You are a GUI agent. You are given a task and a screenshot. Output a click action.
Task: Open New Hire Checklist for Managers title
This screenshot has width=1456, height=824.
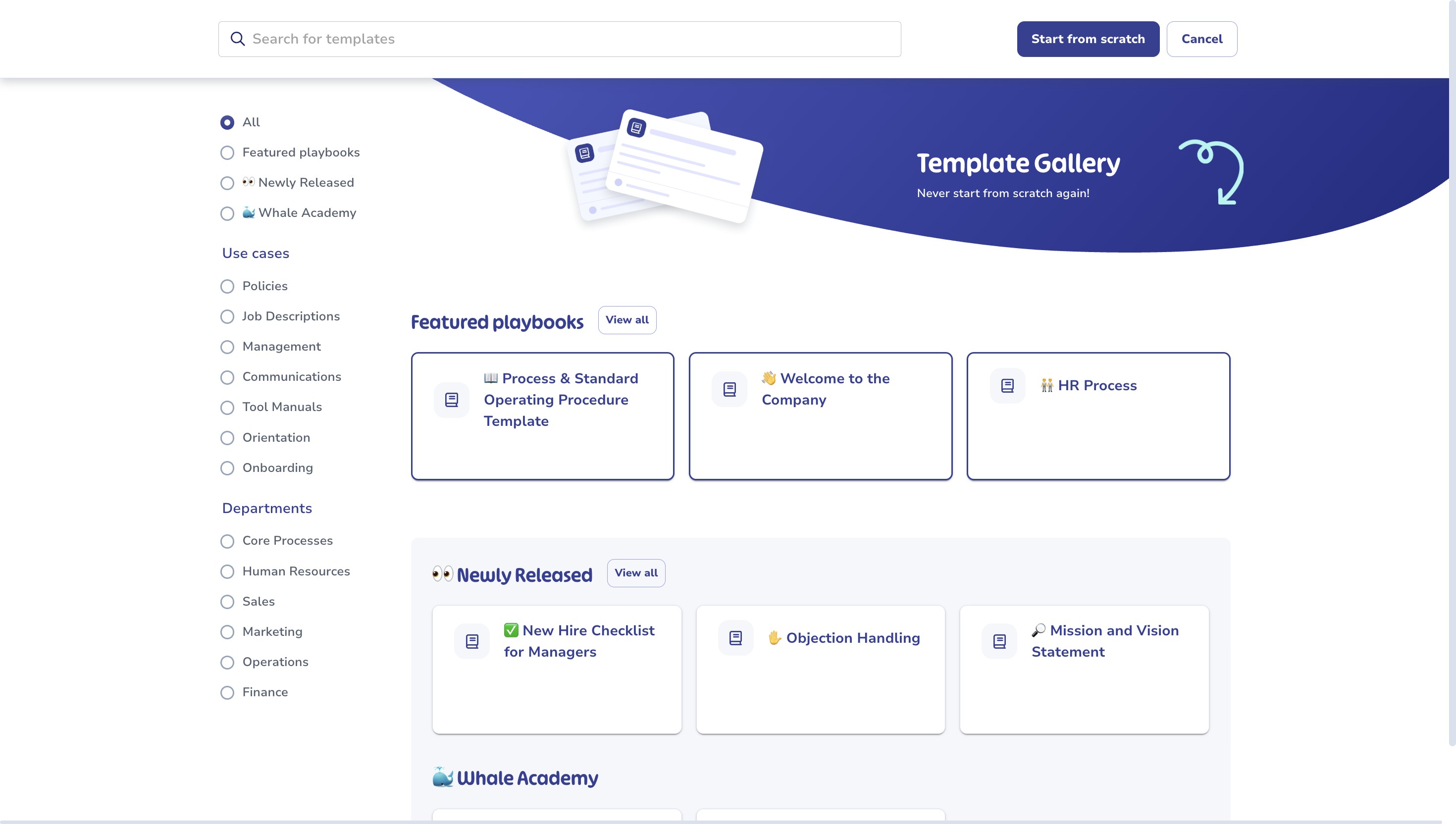[579, 641]
